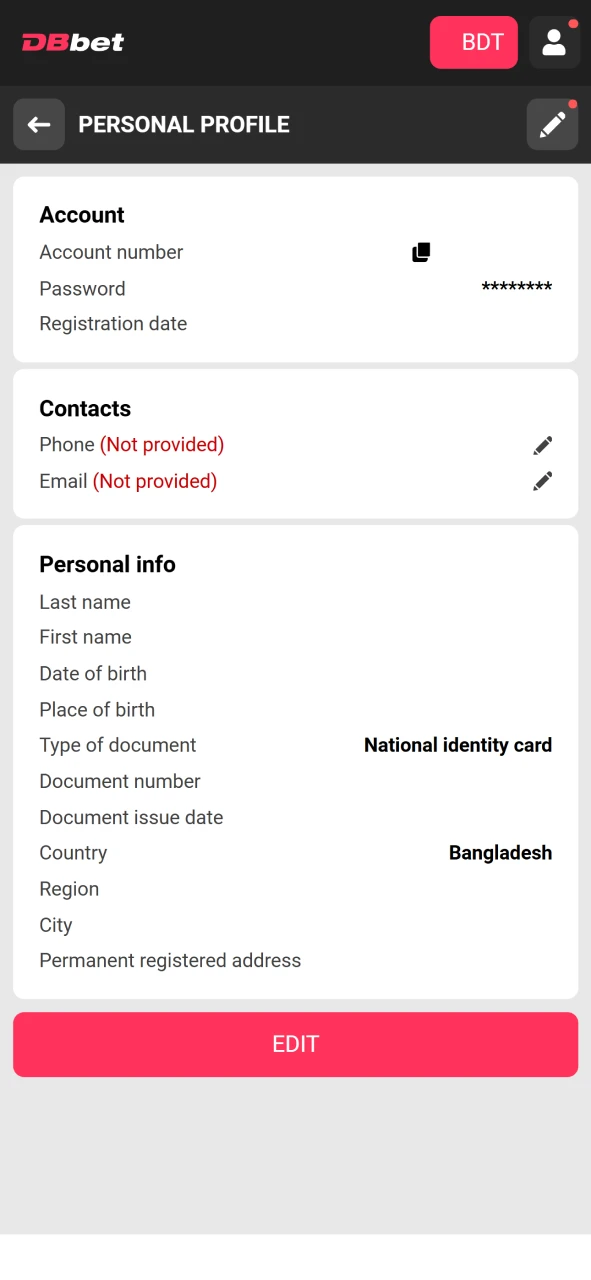Go back with the back arrow button
Screen dimensions: 591x1280
(x=38, y=124)
